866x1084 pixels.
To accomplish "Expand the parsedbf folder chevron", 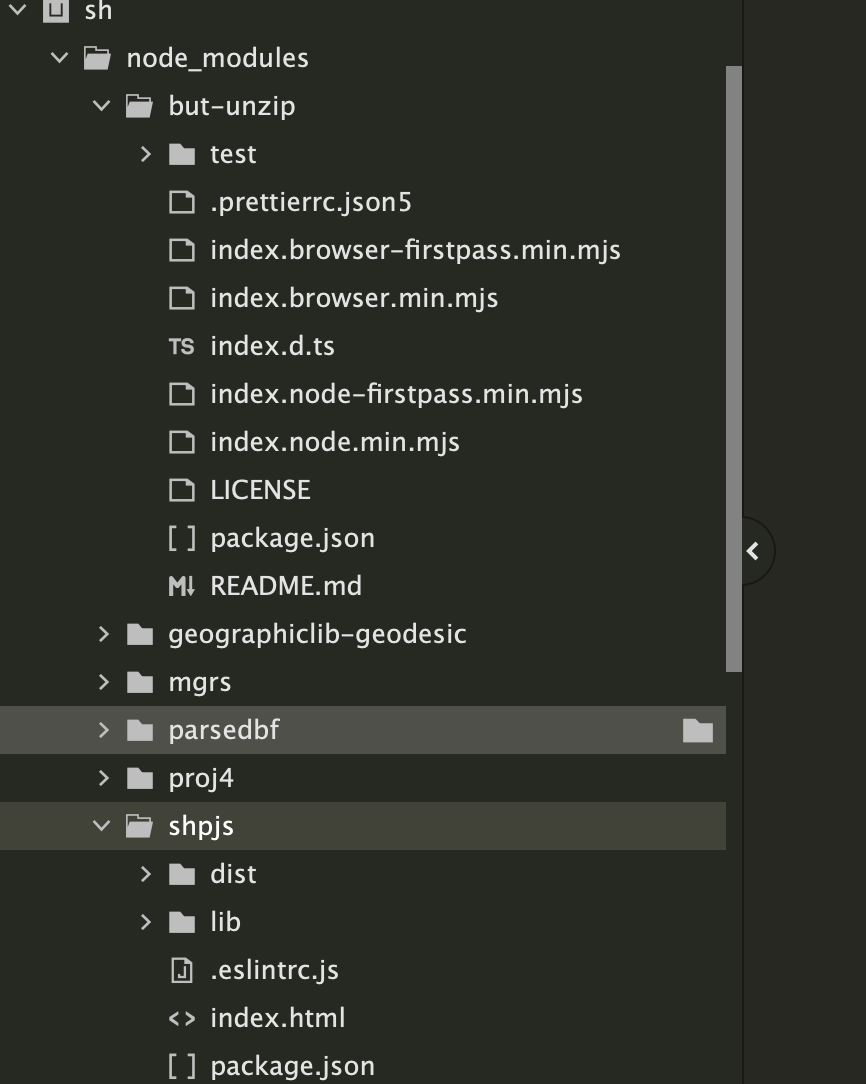I will tap(104, 730).
